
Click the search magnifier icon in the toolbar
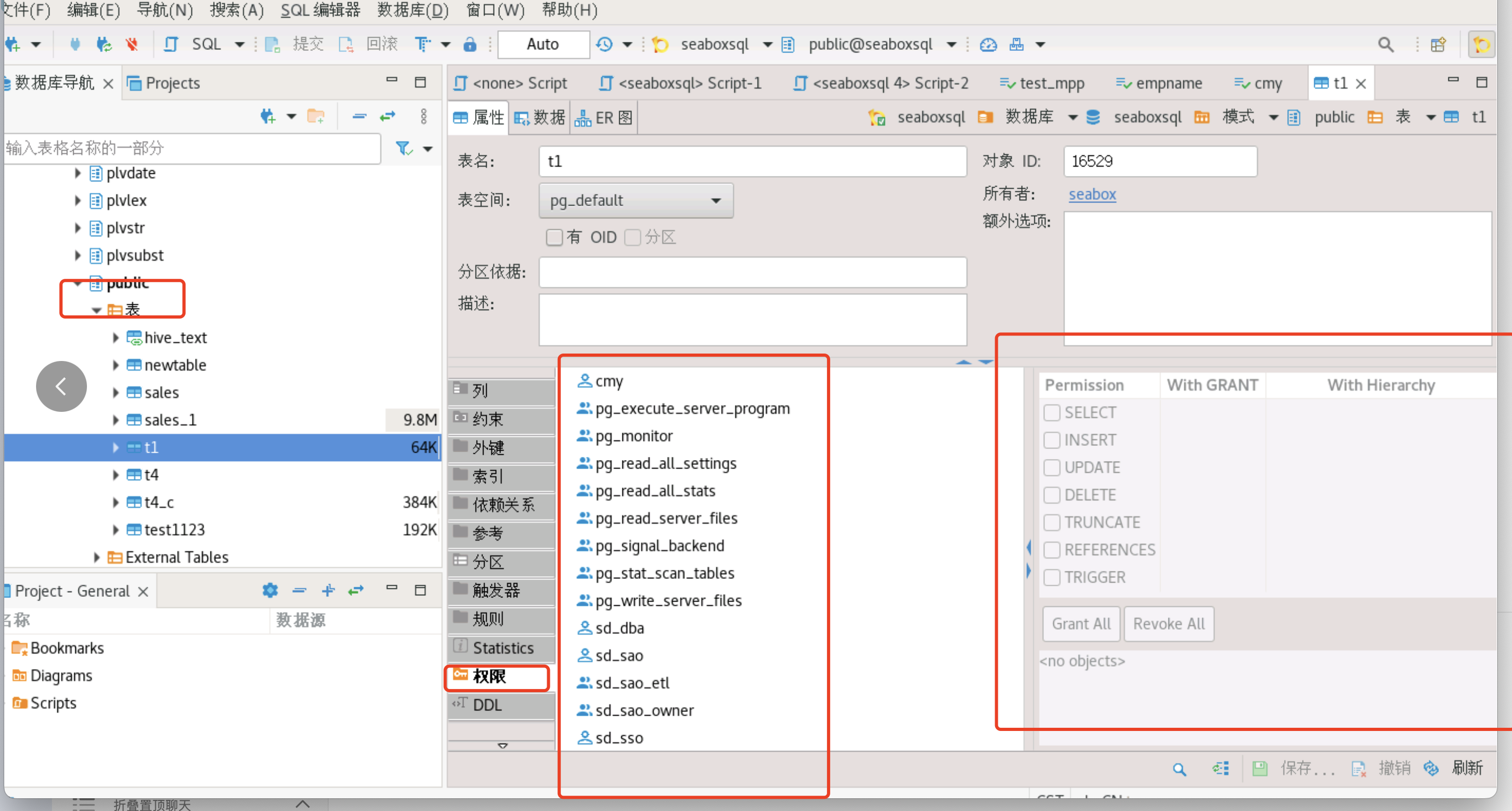[1386, 44]
